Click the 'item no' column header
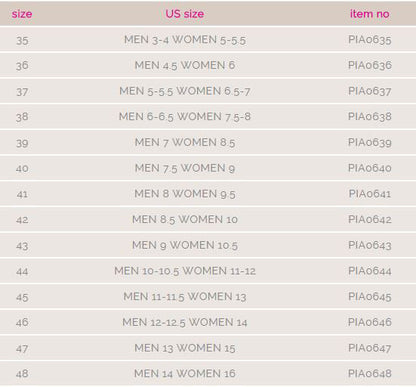Viewport: 416px width, 387px height. tap(370, 14)
